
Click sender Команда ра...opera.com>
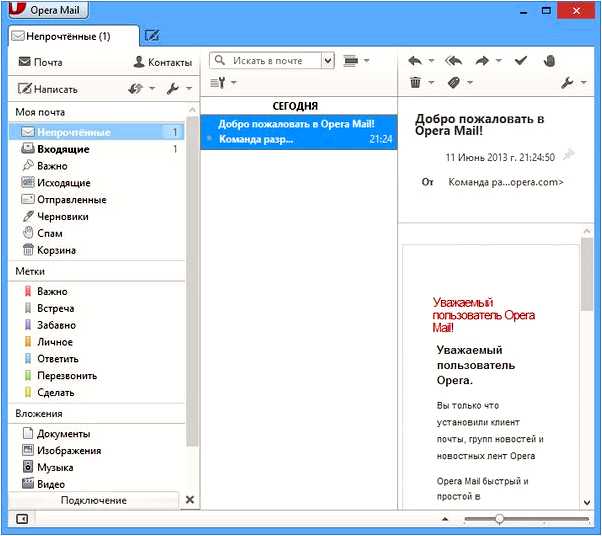[x=506, y=182]
